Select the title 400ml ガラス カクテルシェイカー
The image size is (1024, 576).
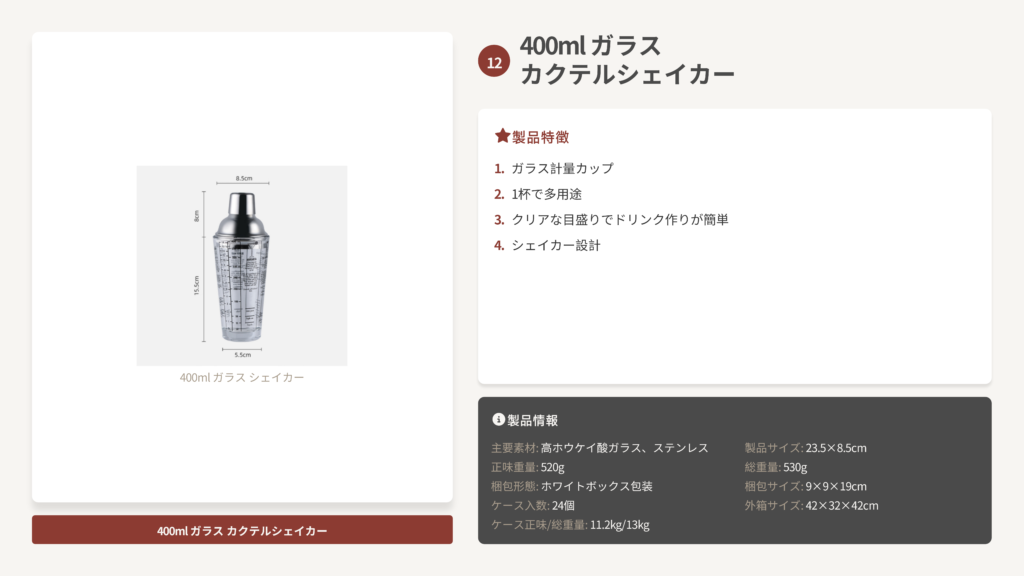627,60
